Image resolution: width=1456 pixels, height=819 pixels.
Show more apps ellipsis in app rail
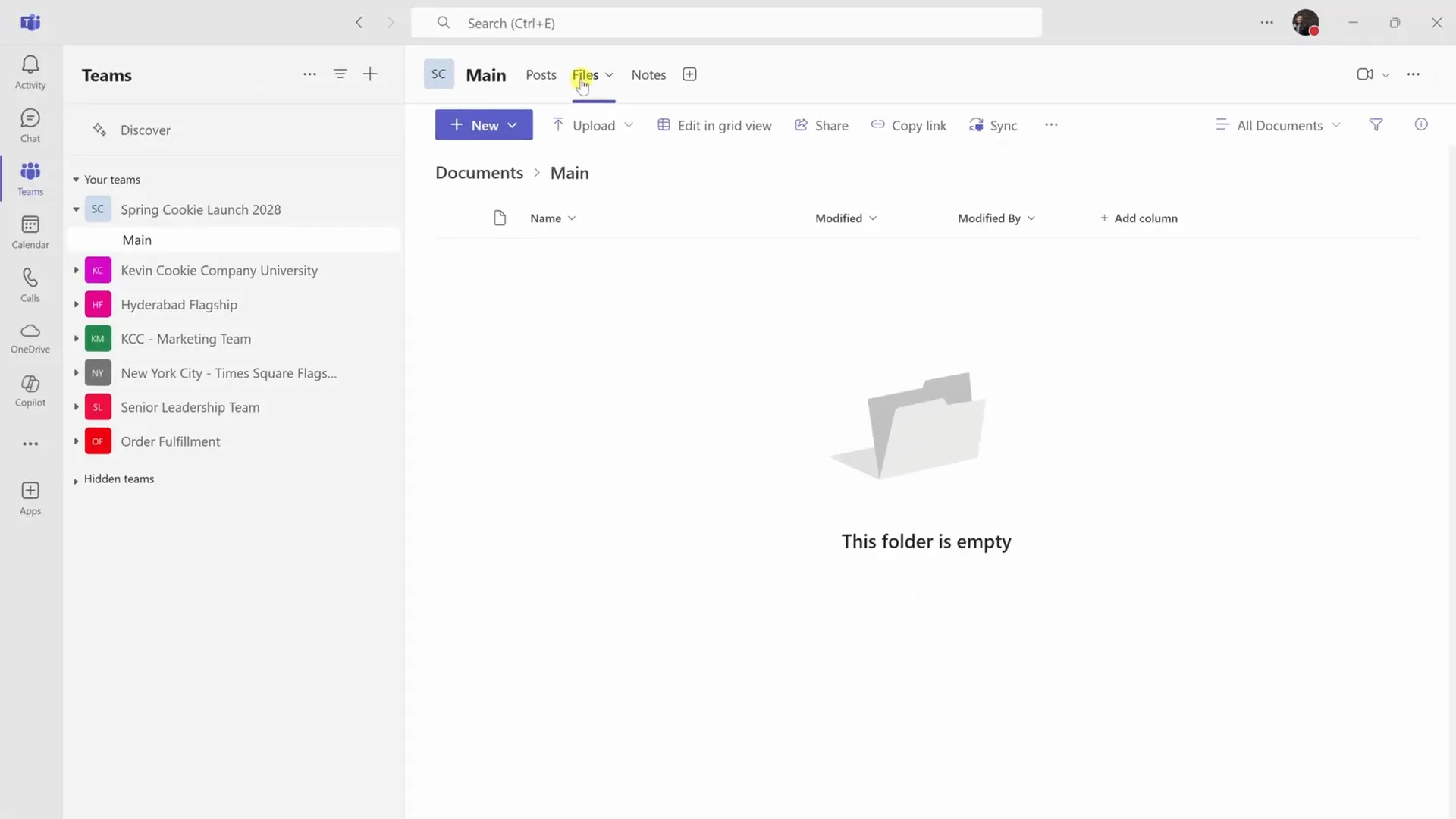click(30, 444)
